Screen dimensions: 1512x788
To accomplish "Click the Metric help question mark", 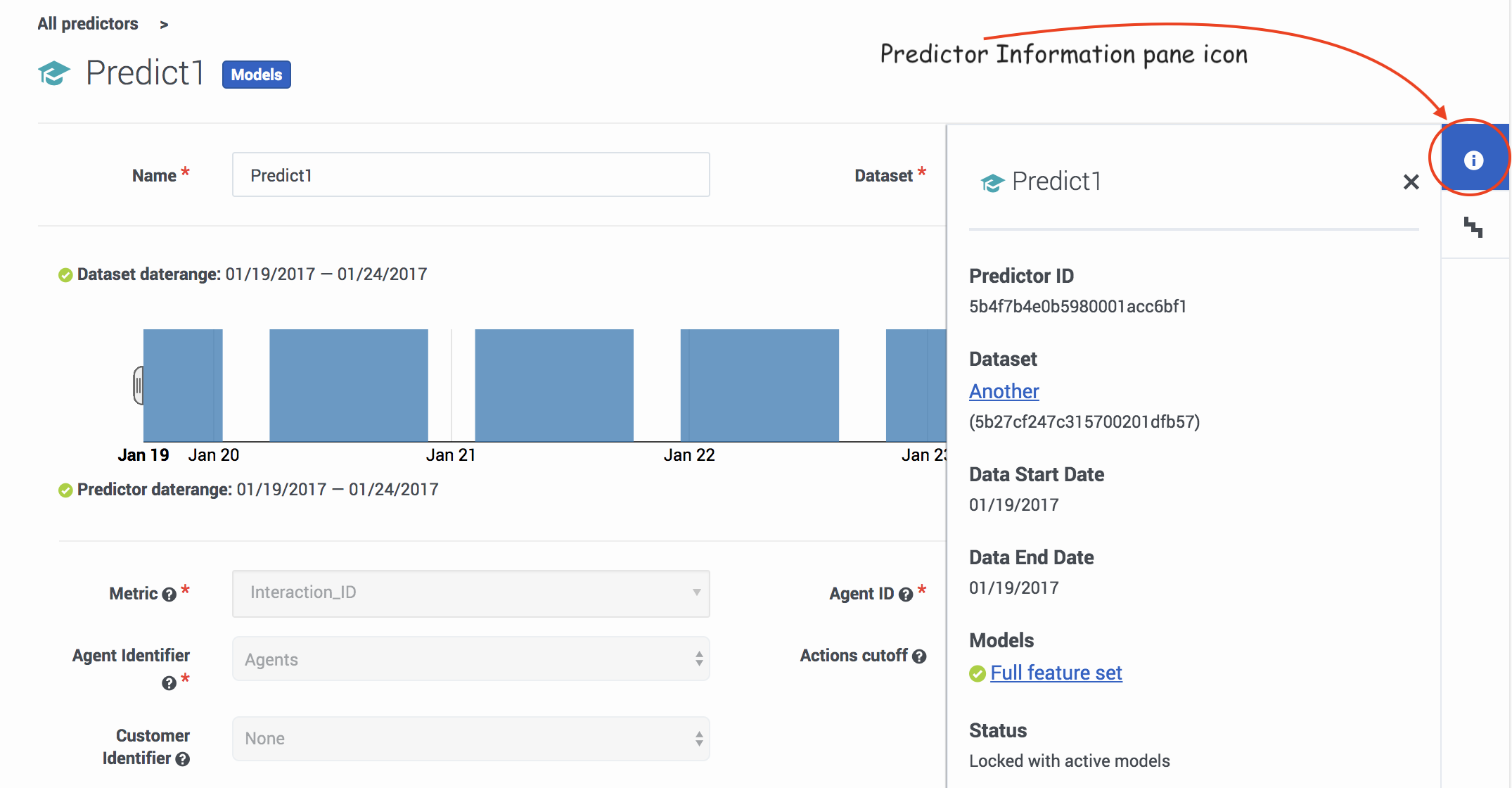I will pos(169,595).
